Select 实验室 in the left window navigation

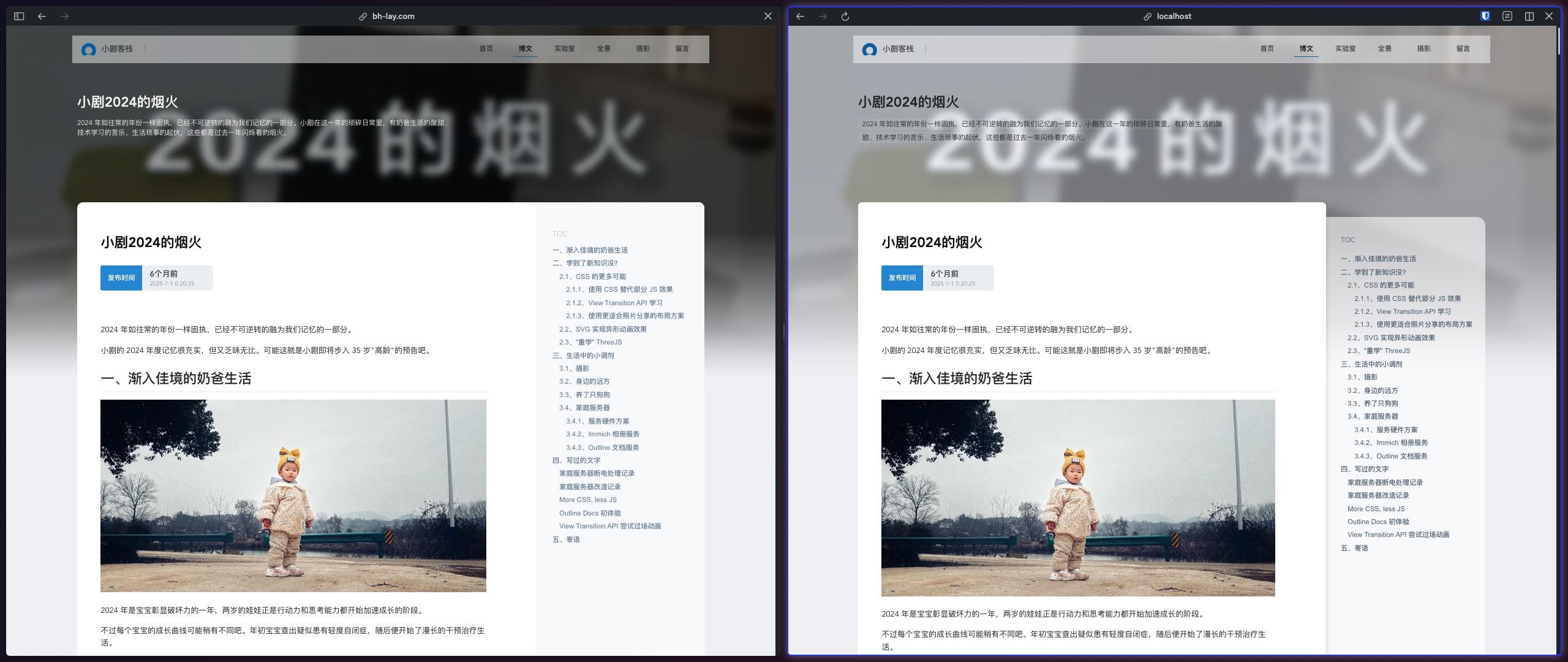(563, 48)
